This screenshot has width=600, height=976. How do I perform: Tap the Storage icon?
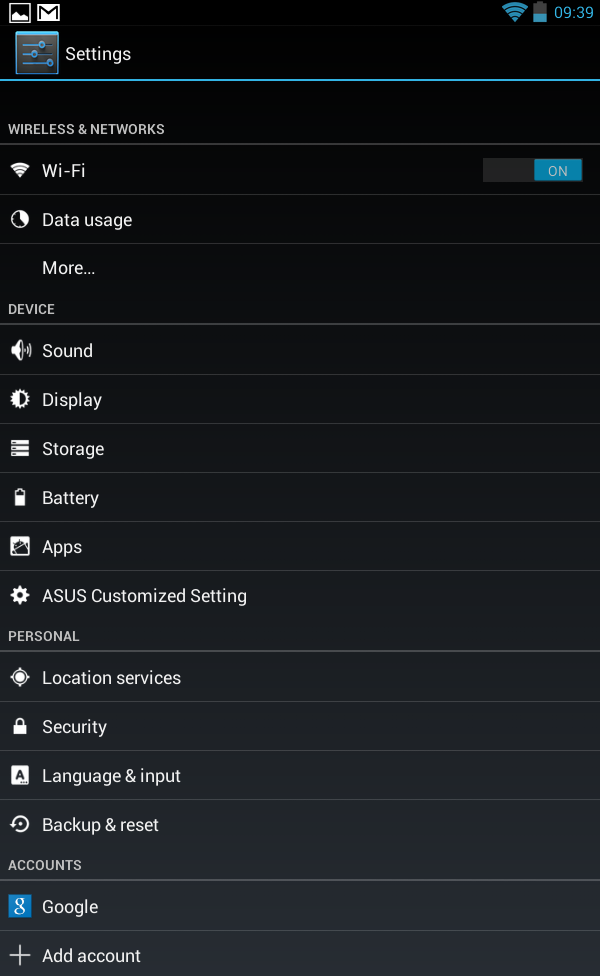[20, 449]
